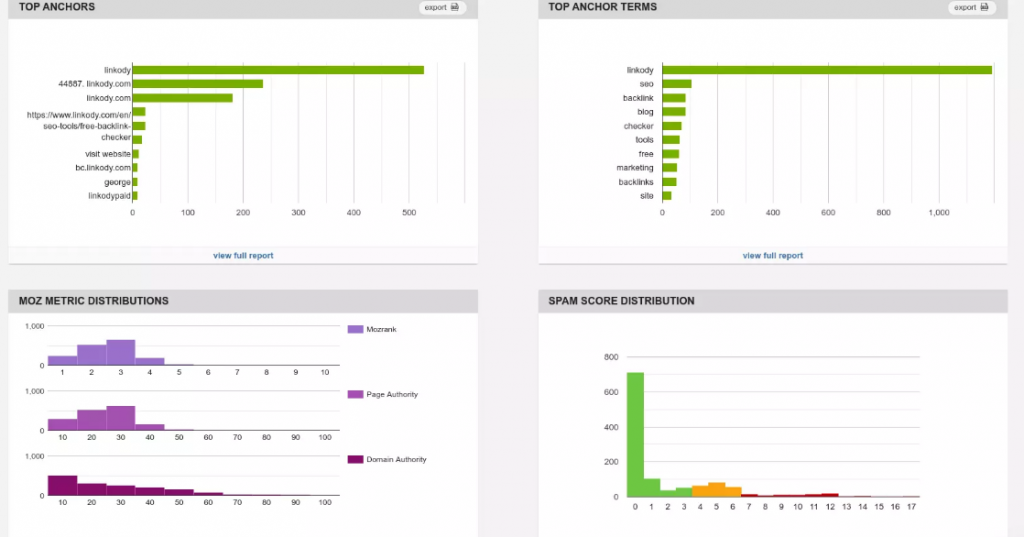The width and height of the screenshot is (1024, 537).
Task: Click the Mozrank histogram bar at 3
Action: click(x=121, y=353)
